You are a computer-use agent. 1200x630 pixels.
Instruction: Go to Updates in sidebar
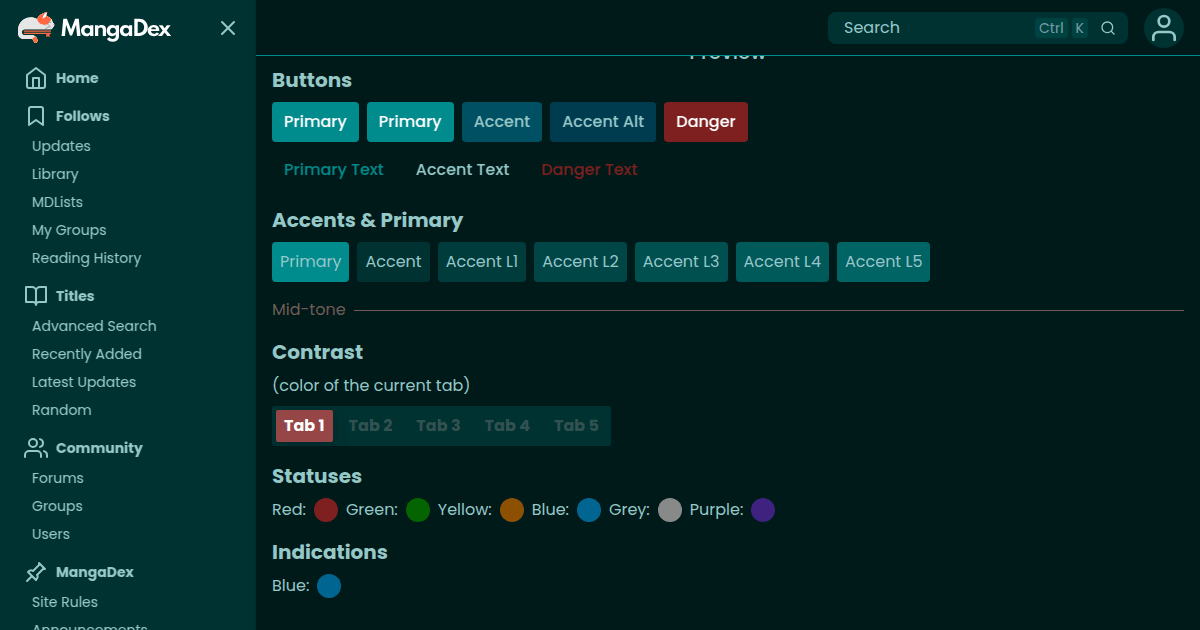(61, 146)
